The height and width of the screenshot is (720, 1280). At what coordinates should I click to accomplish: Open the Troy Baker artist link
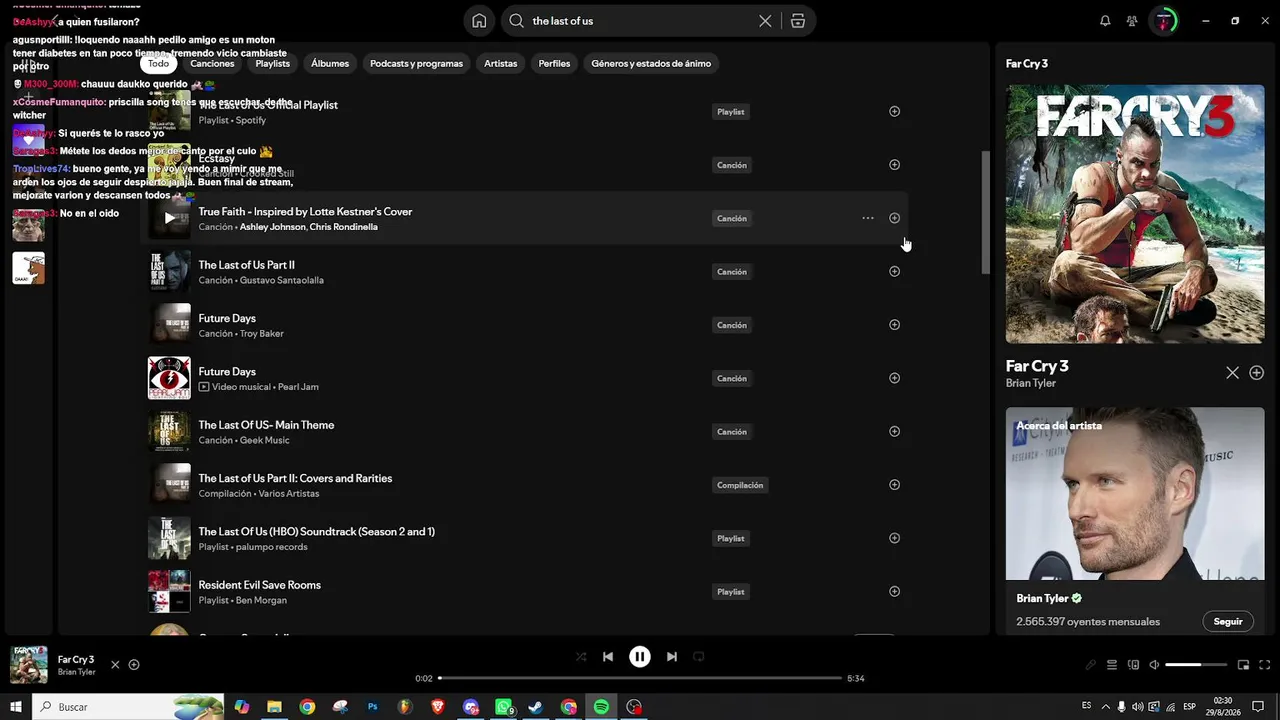click(262, 333)
